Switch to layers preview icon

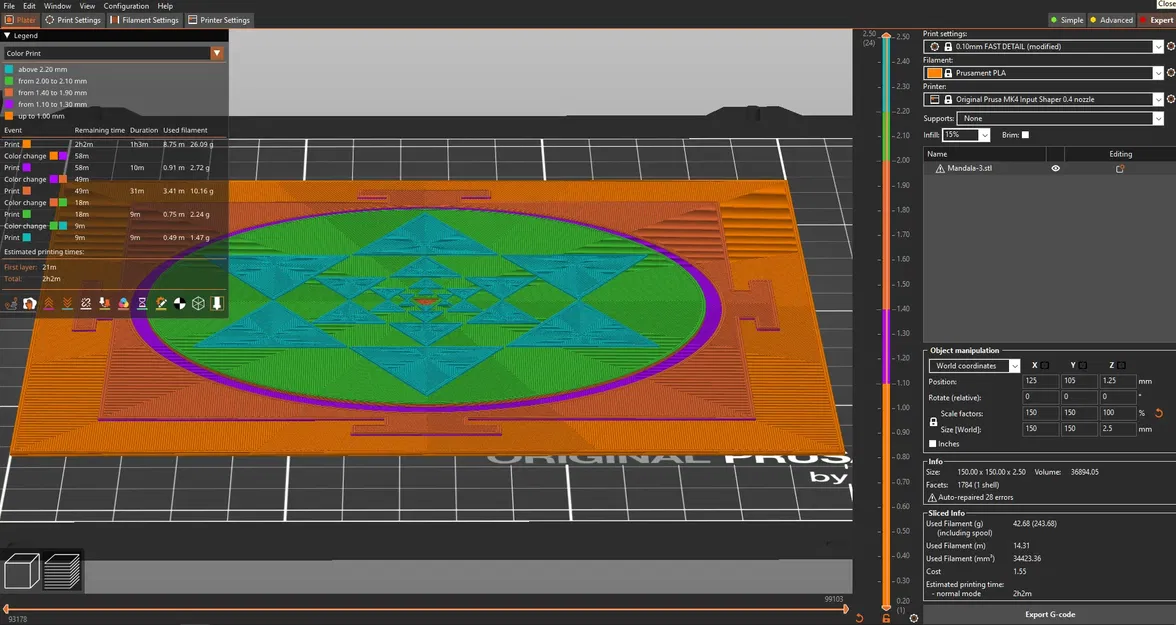(62, 571)
